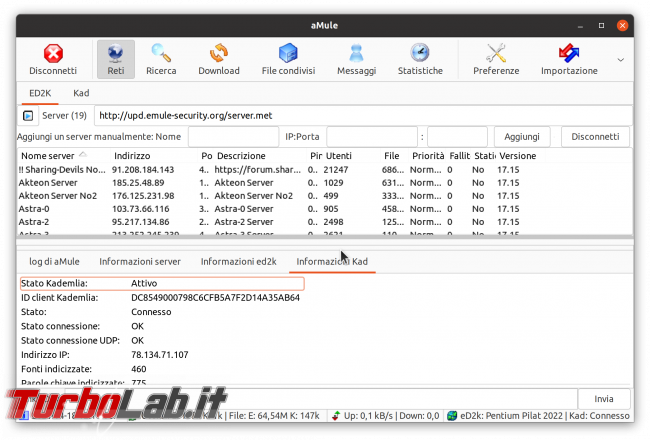This screenshot has width=650, height=440.
Task: Sort by Fallit column header
Action: pos(459,156)
